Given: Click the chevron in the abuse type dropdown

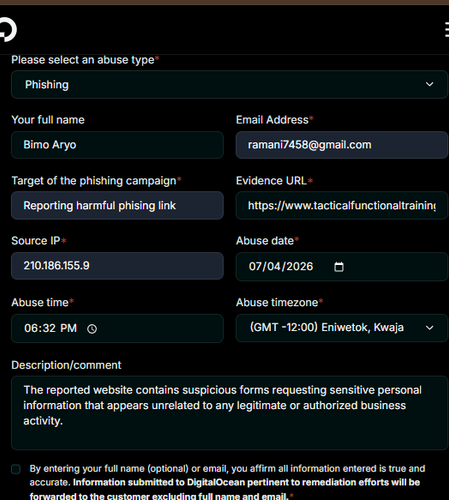Looking at the screenshot, I should [430, 84].
